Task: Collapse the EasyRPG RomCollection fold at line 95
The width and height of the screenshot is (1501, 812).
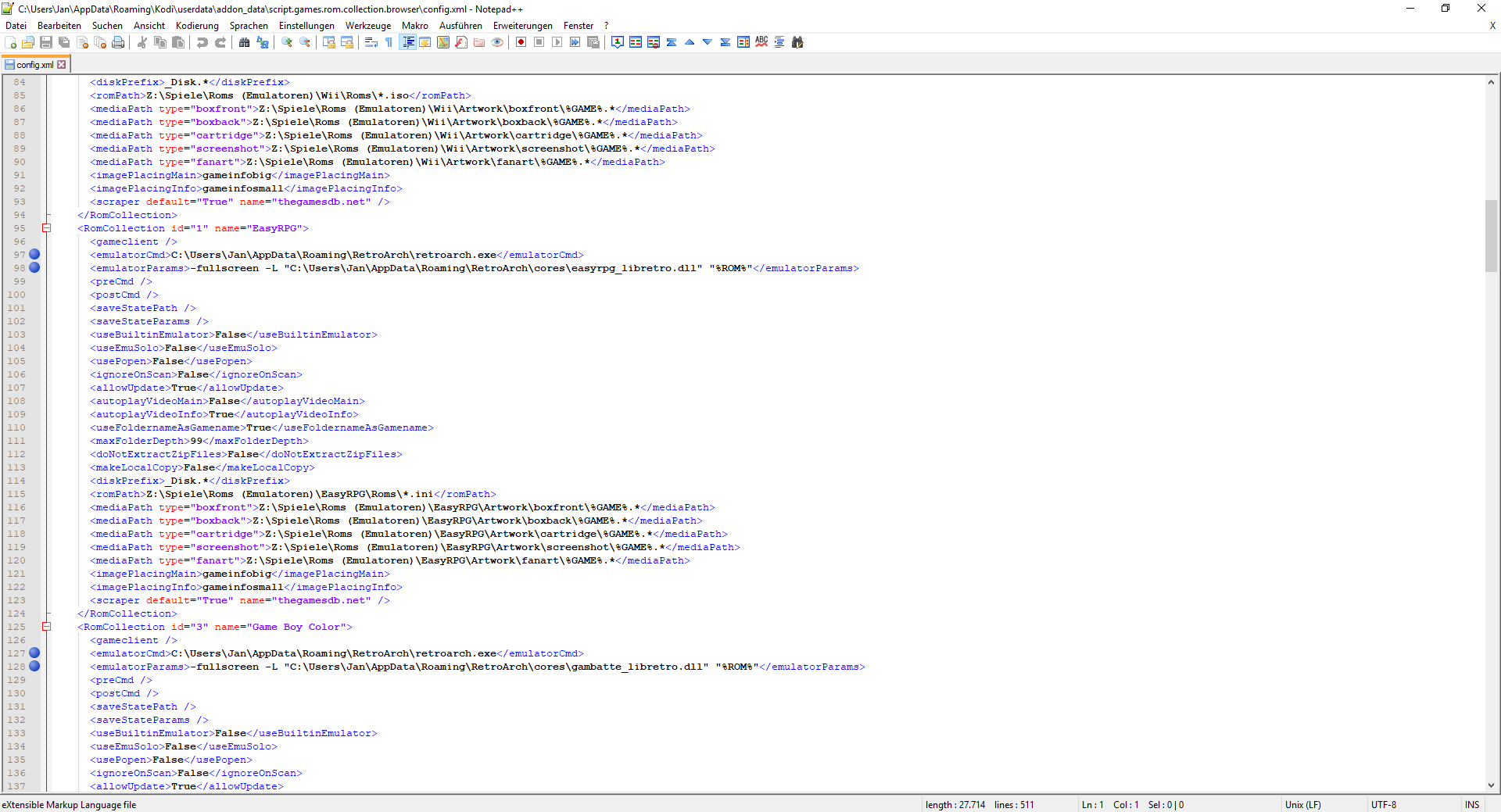Action: (x=47, y=227)
